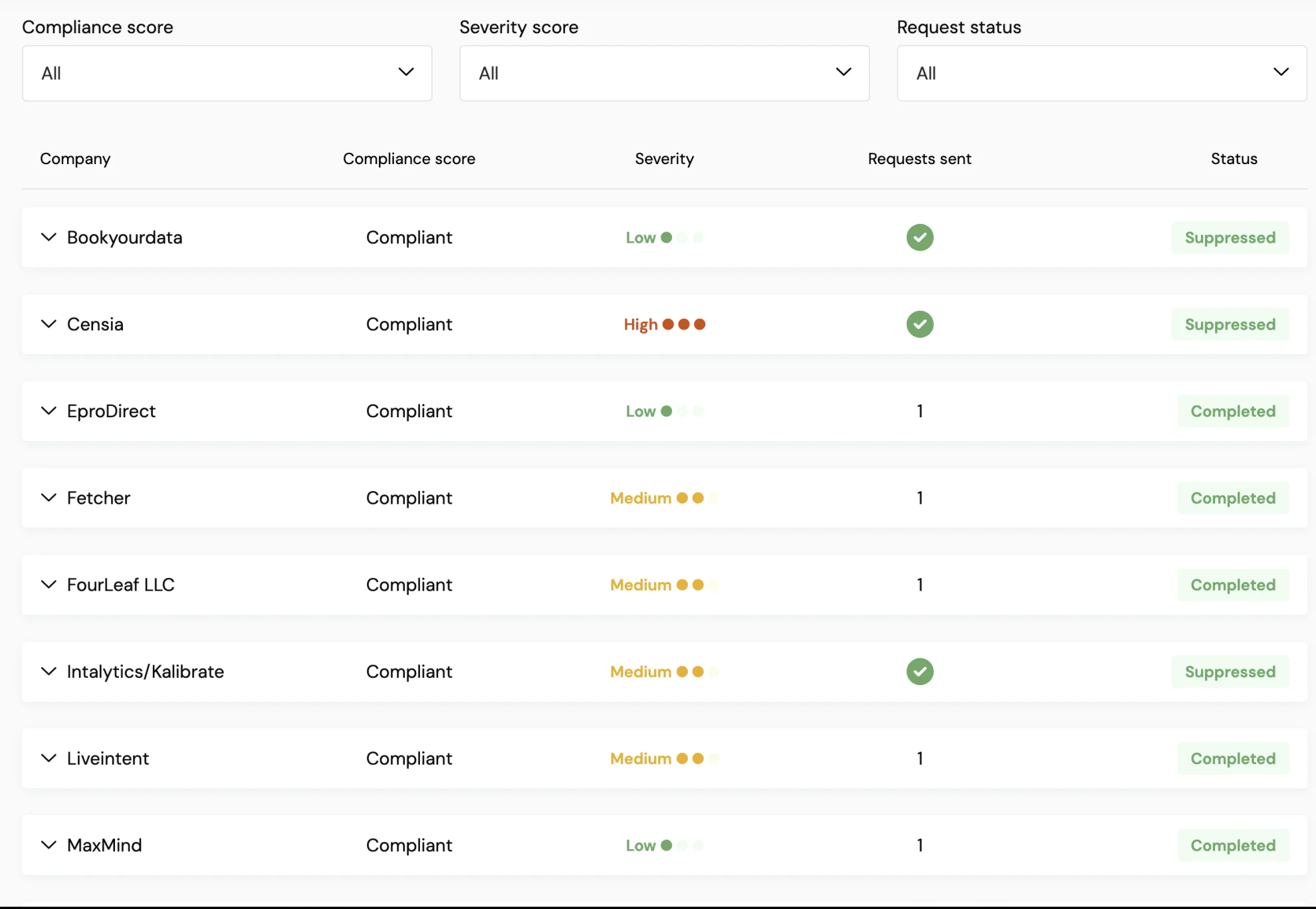
Task: Expand the Bookyourdata row chevron
Action: (49, 237)
